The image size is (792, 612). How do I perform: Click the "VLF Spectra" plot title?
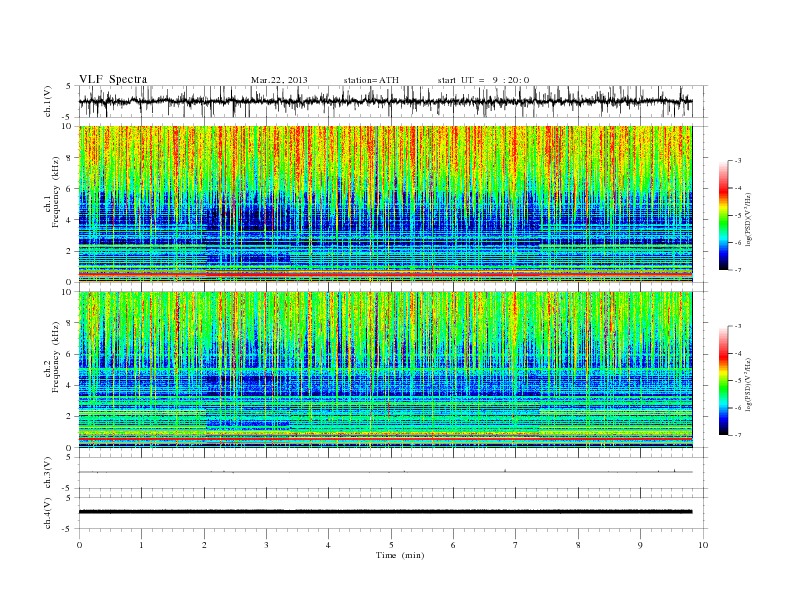click(x=113, y=79)
